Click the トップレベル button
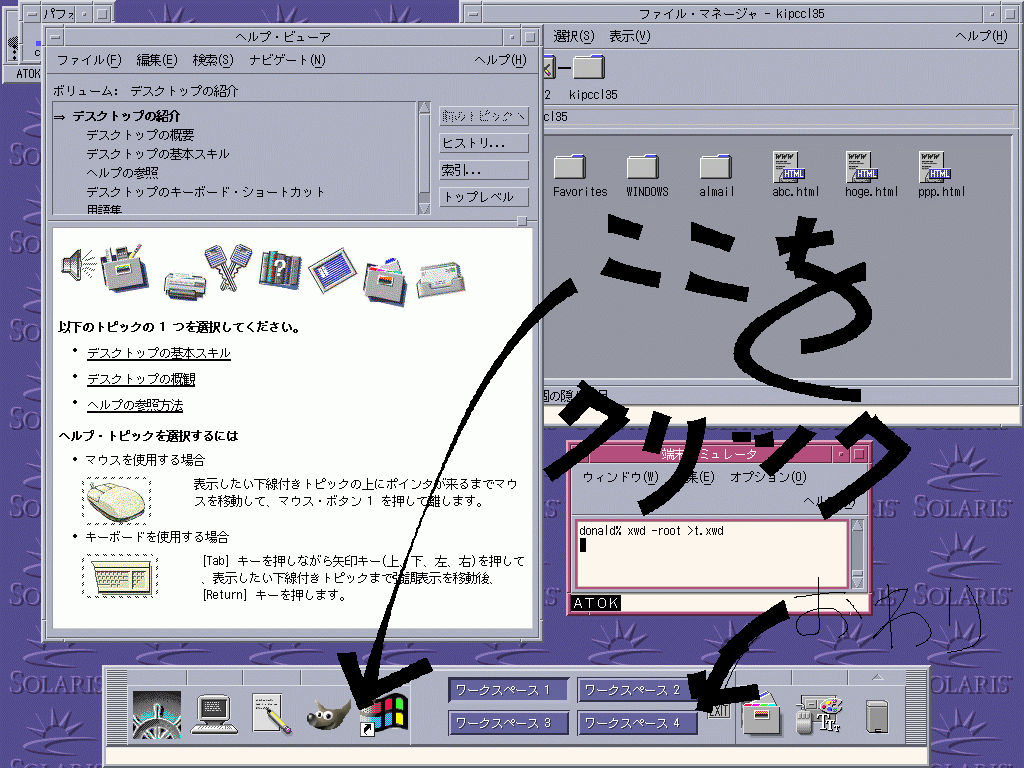The image size is (1024, 768). pyautogui.click(x=484, y=197)
